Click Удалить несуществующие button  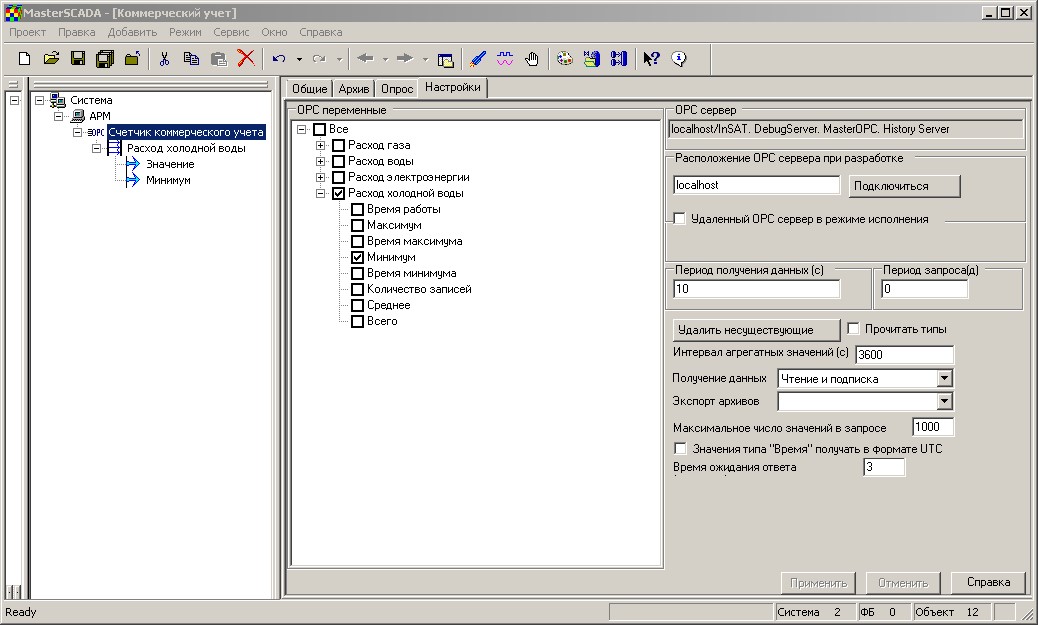pyautogui.click(x=756, y=330)
